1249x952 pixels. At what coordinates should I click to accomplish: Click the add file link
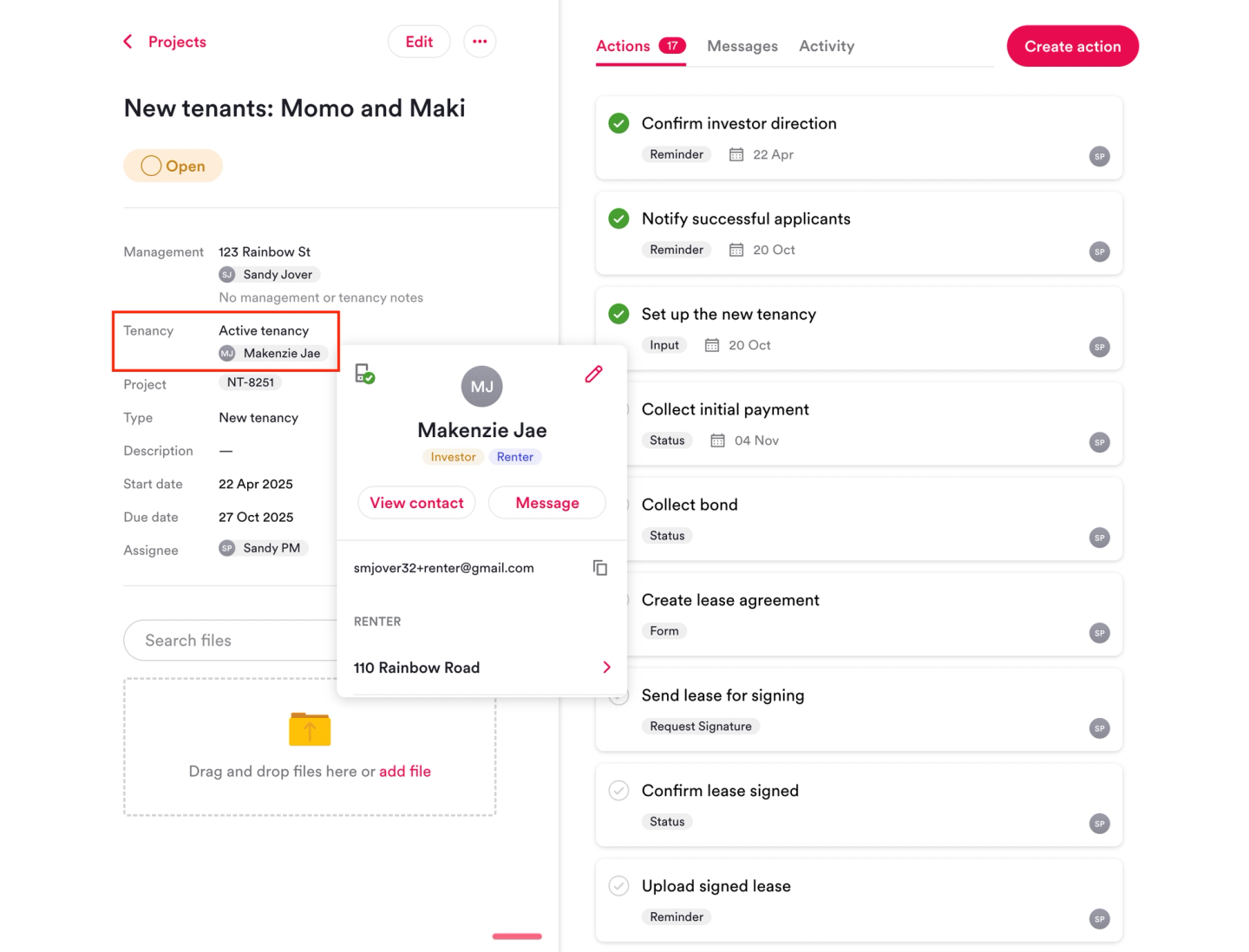point(405,772)
